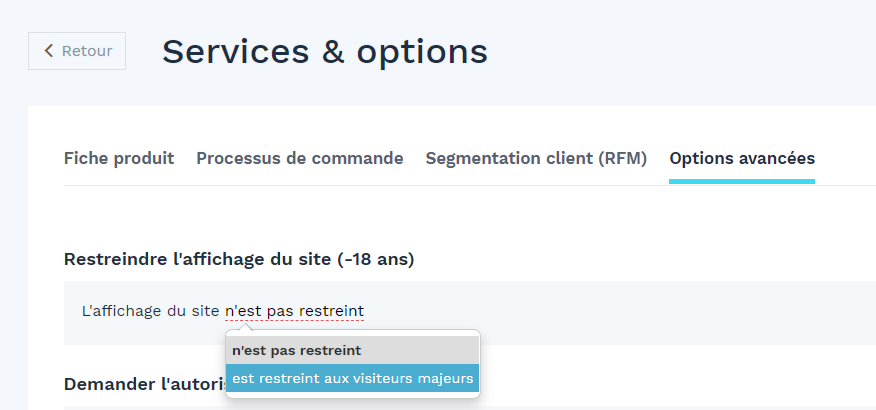
Task: Choose "est restreint aux visiteurs majeurs" option
Action: click(x=353, y=378)
